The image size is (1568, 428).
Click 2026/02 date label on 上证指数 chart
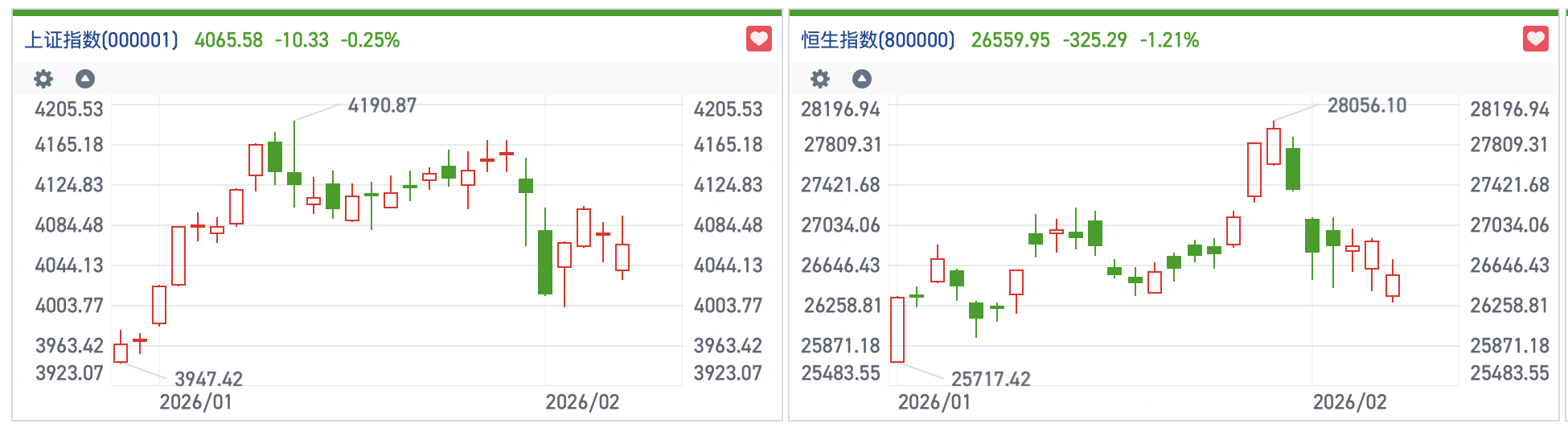coord(582,402)
